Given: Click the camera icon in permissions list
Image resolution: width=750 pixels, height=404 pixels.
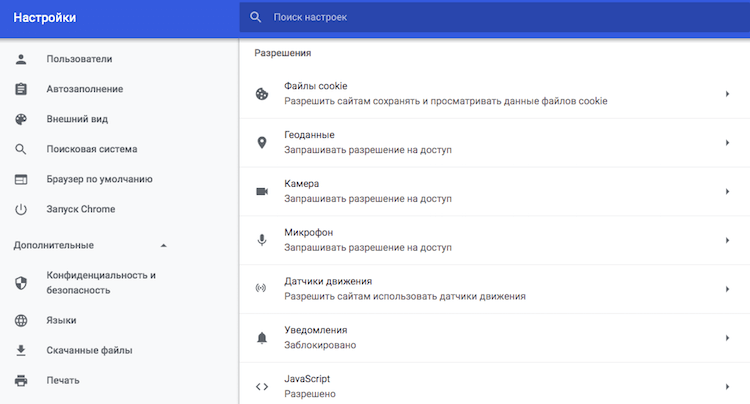Looking at the screenshot, I should (x=262, y=192).
